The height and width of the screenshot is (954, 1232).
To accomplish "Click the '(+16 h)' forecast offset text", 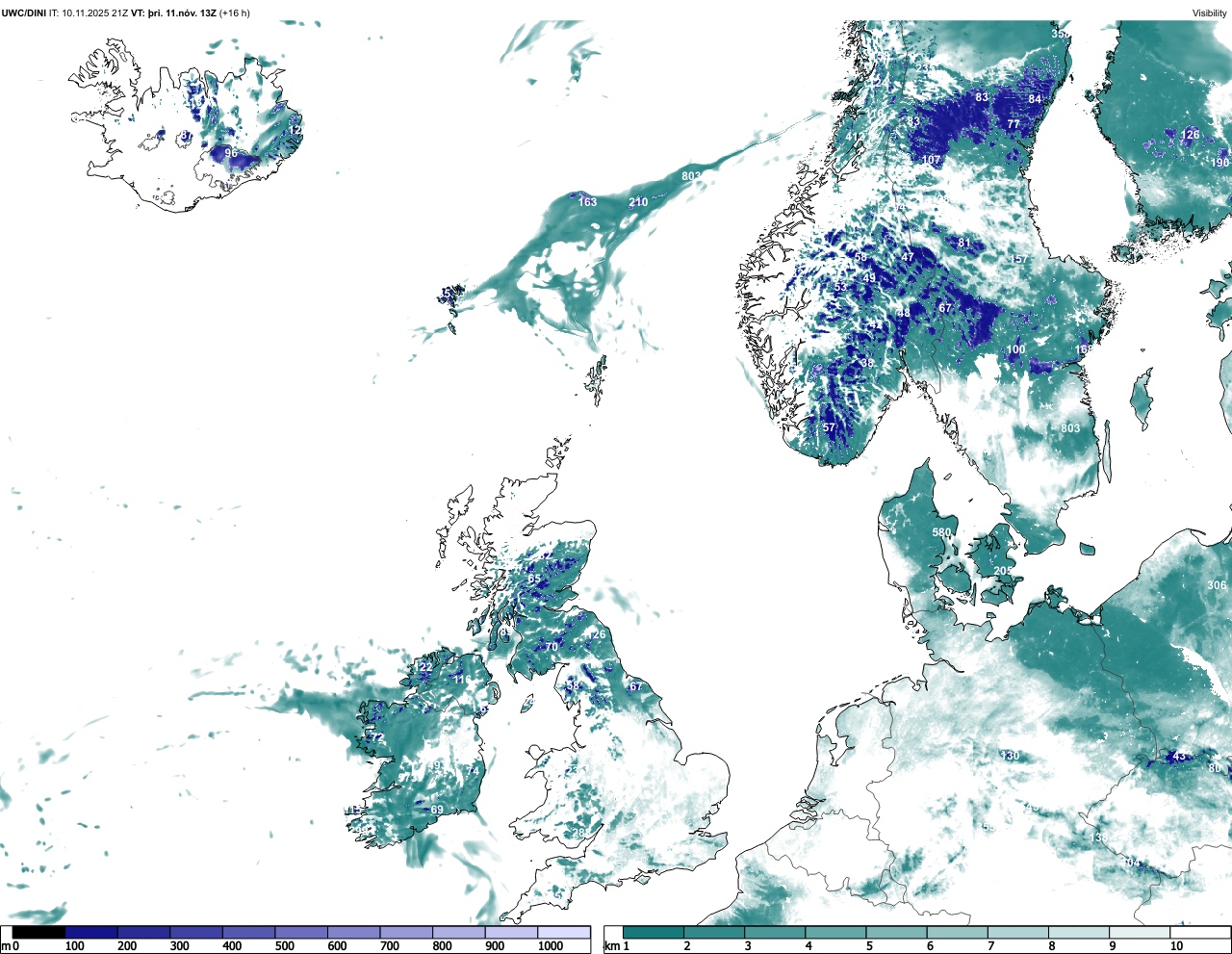I will click(235, 13).
